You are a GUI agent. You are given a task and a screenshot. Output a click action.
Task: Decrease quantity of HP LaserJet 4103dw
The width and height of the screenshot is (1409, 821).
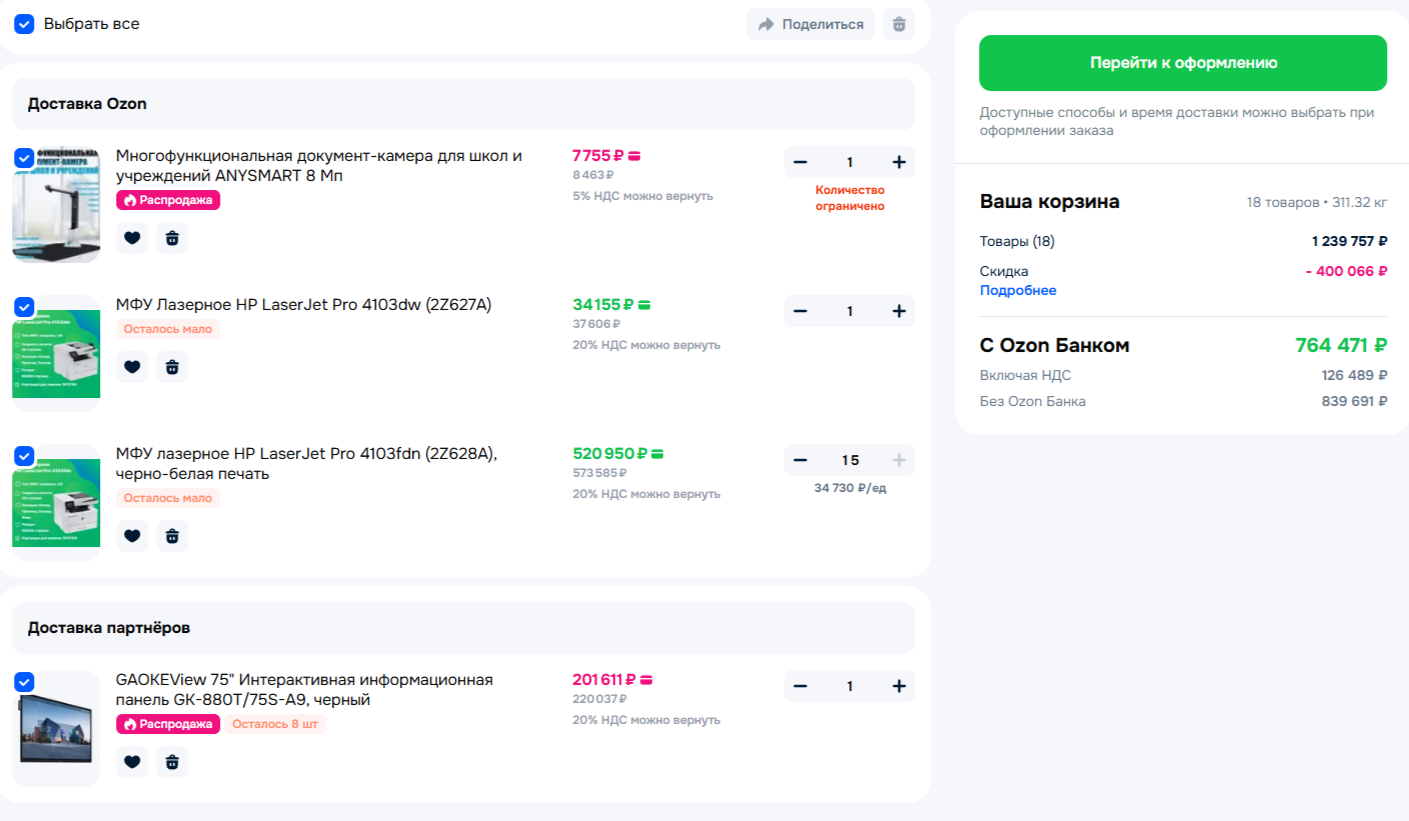click(x=800, y=311)
